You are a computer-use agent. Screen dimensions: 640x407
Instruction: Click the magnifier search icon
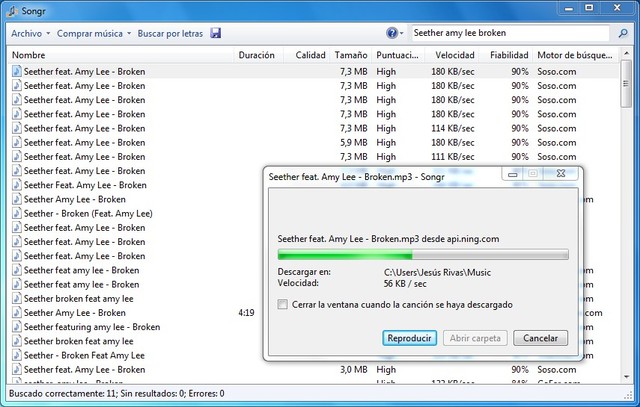click(623, 33)
